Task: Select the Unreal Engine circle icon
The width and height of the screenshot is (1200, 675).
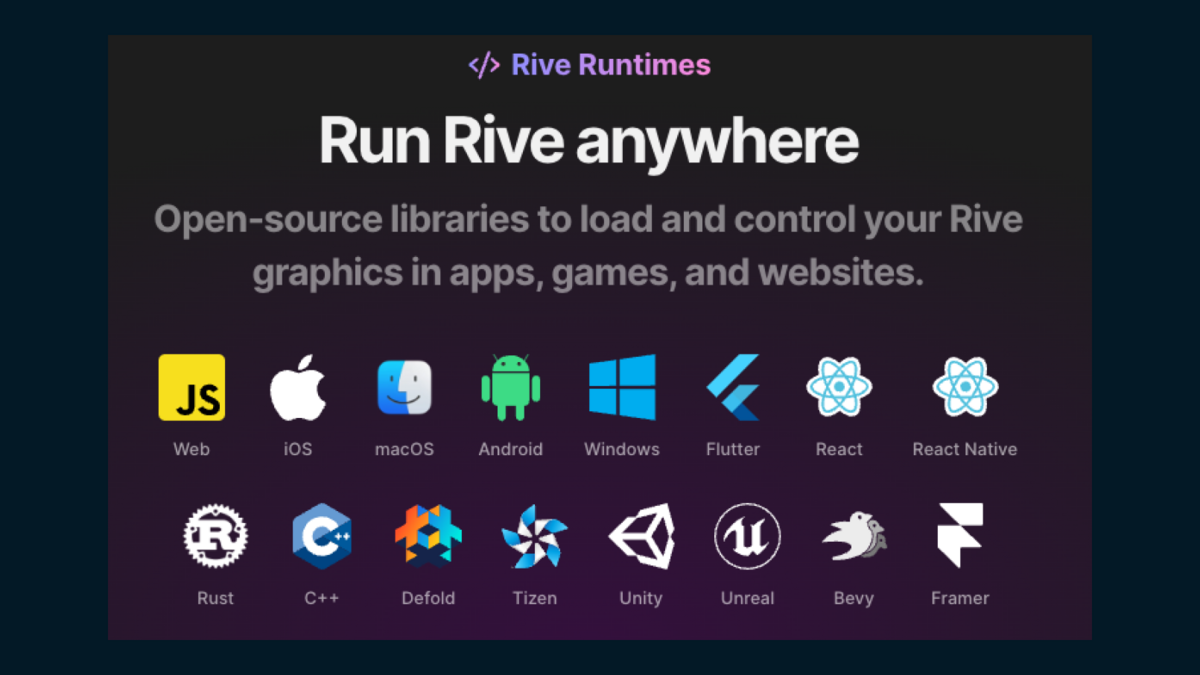Action: tap(748, 536)
